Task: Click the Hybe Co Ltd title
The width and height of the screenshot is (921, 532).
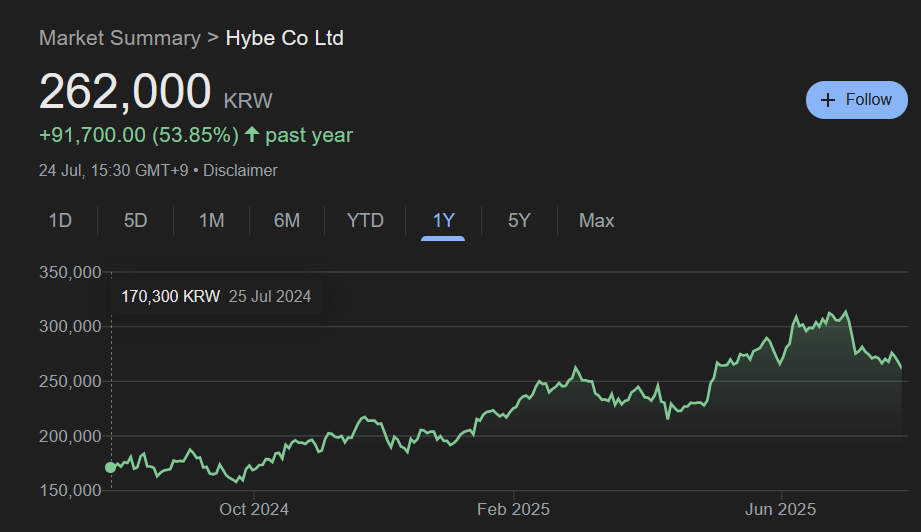Action: (x=285, y=38)
